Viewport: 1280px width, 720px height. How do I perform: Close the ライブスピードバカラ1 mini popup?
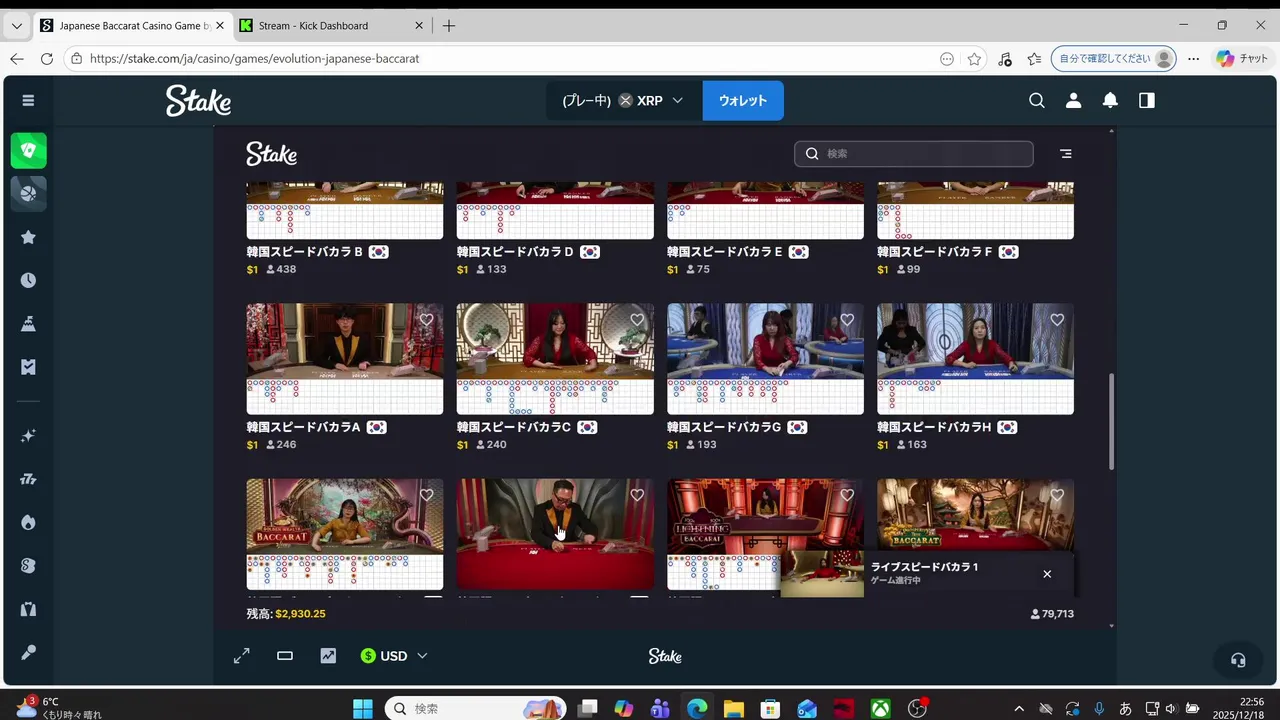pos(1047,574)
